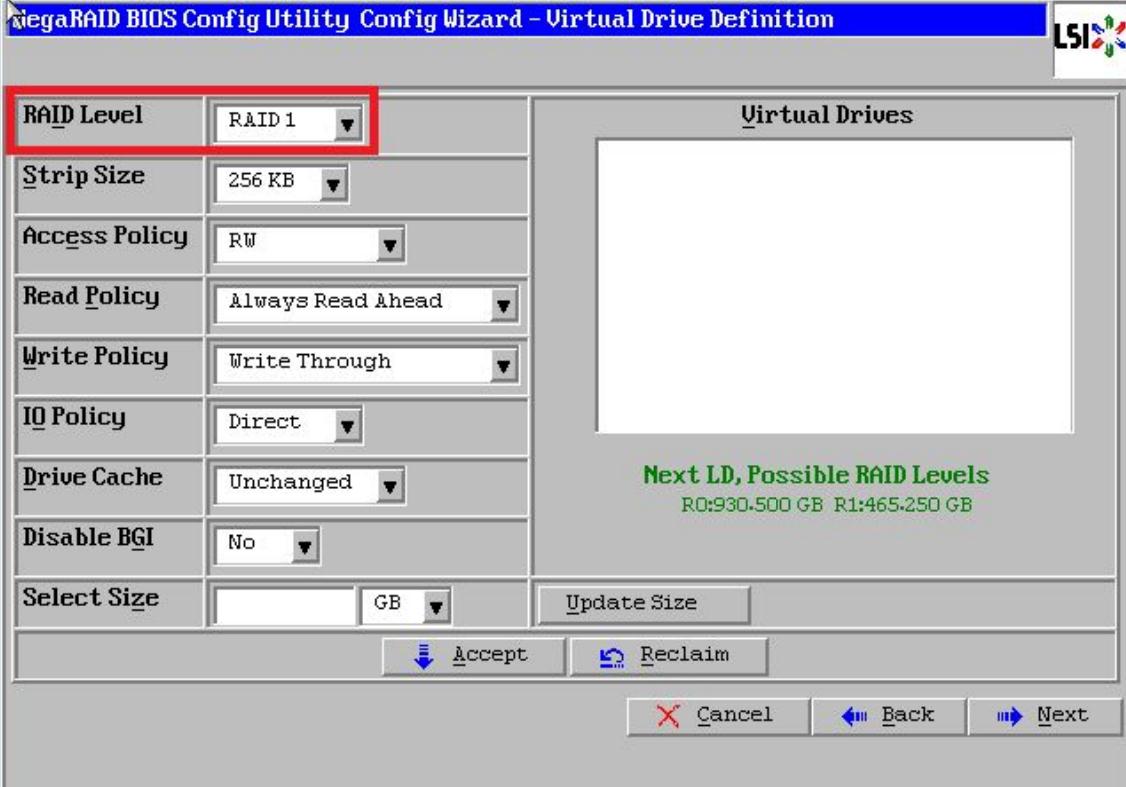Image resolution: width=1126 pixels, height=787 pixels.
Task: Expand the Access Policy RW dropdown
Action: (310, 243)
